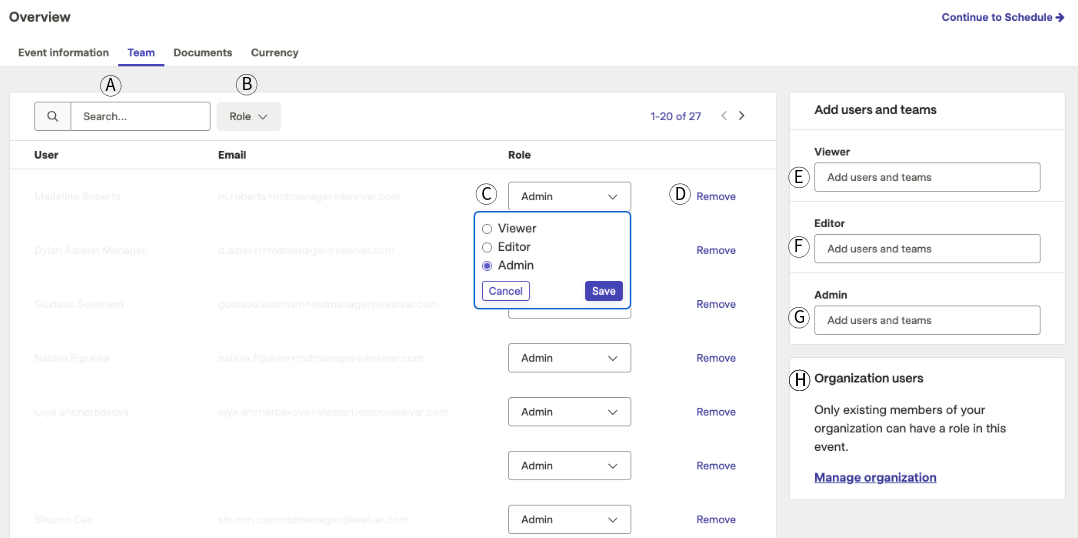Open Shumin Cao's role dropdown
The image size is (1078, 538).
pos(569,520)
